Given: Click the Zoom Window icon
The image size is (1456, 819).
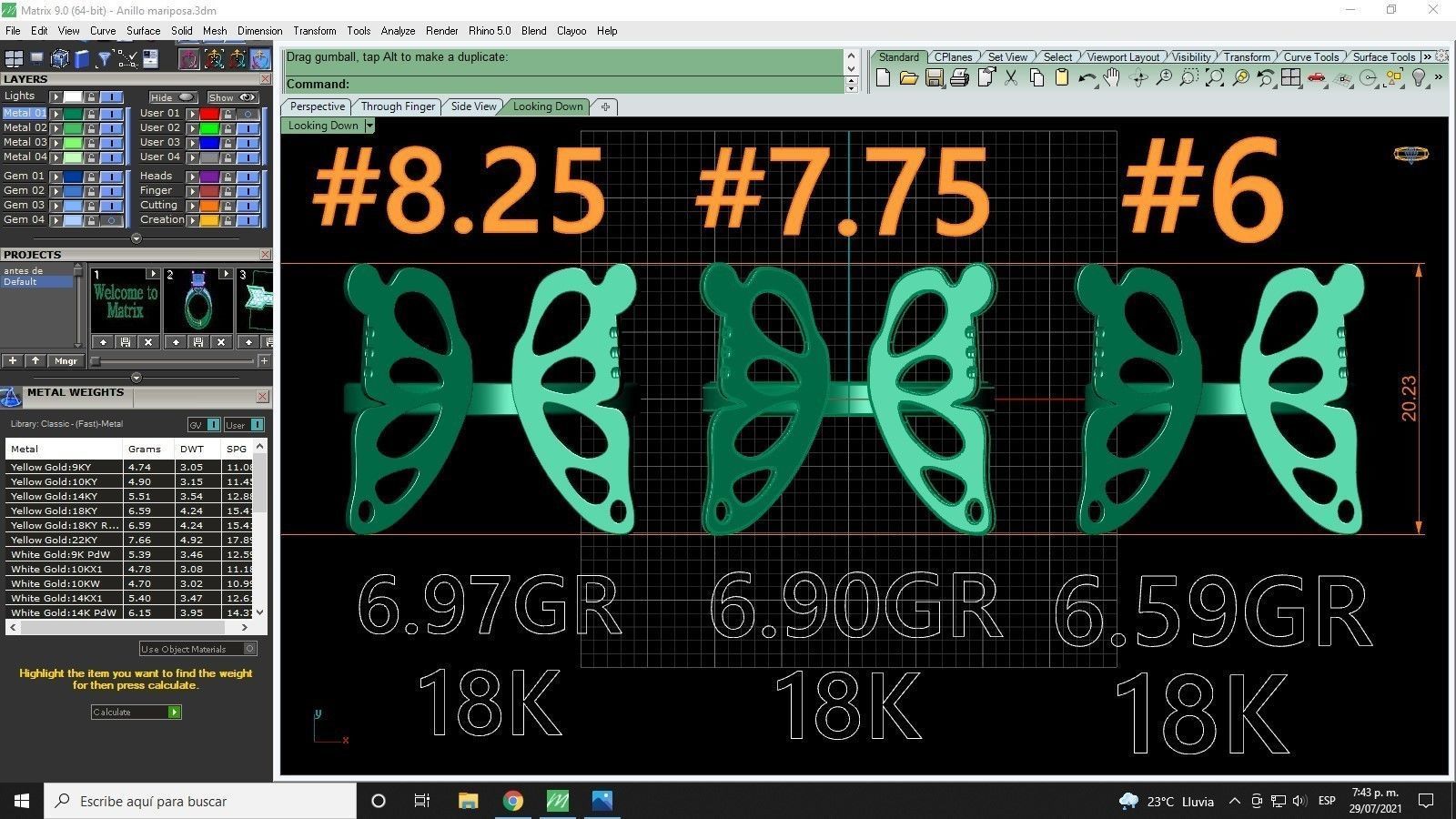Looking at the screenshot, I should (1189, 78).
